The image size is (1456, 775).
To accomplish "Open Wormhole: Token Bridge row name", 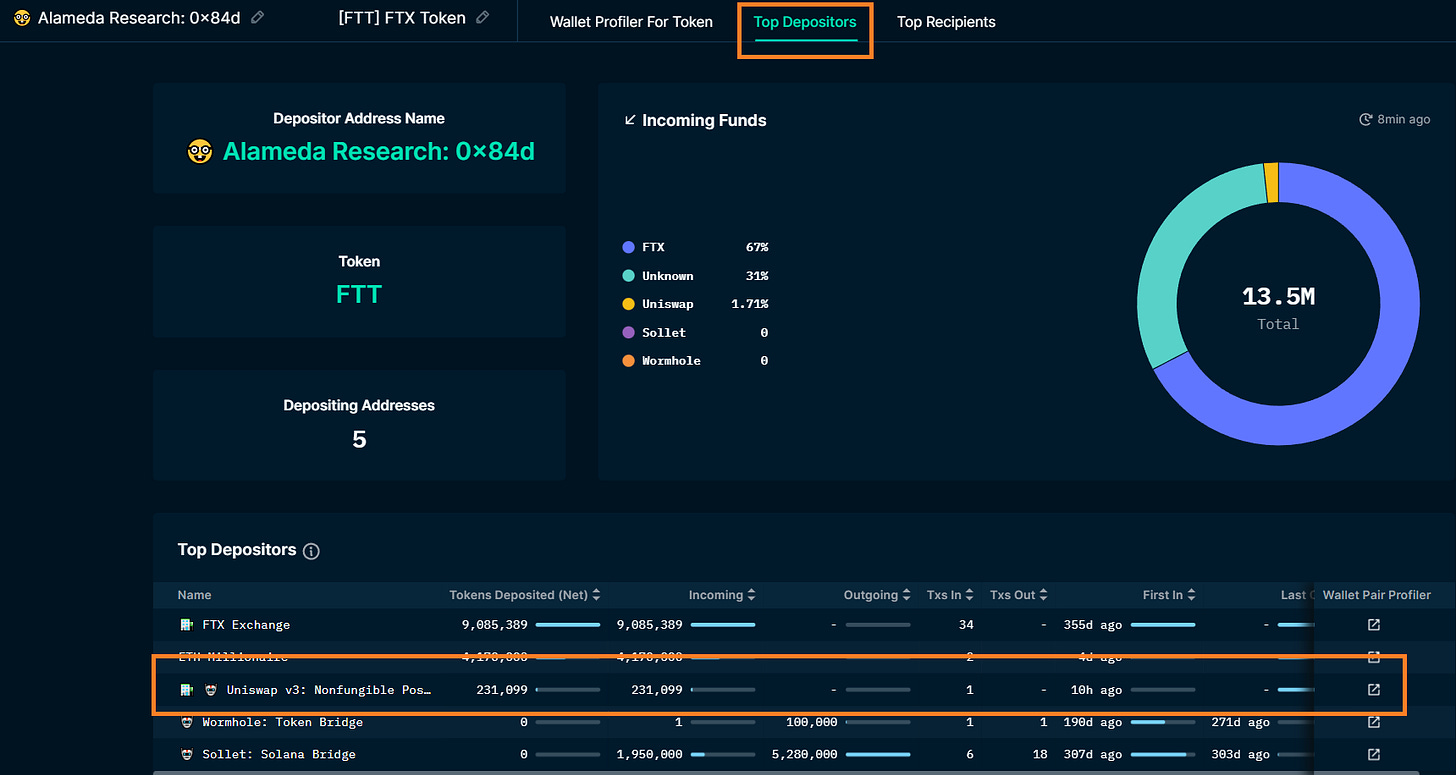I will [283, 722].
